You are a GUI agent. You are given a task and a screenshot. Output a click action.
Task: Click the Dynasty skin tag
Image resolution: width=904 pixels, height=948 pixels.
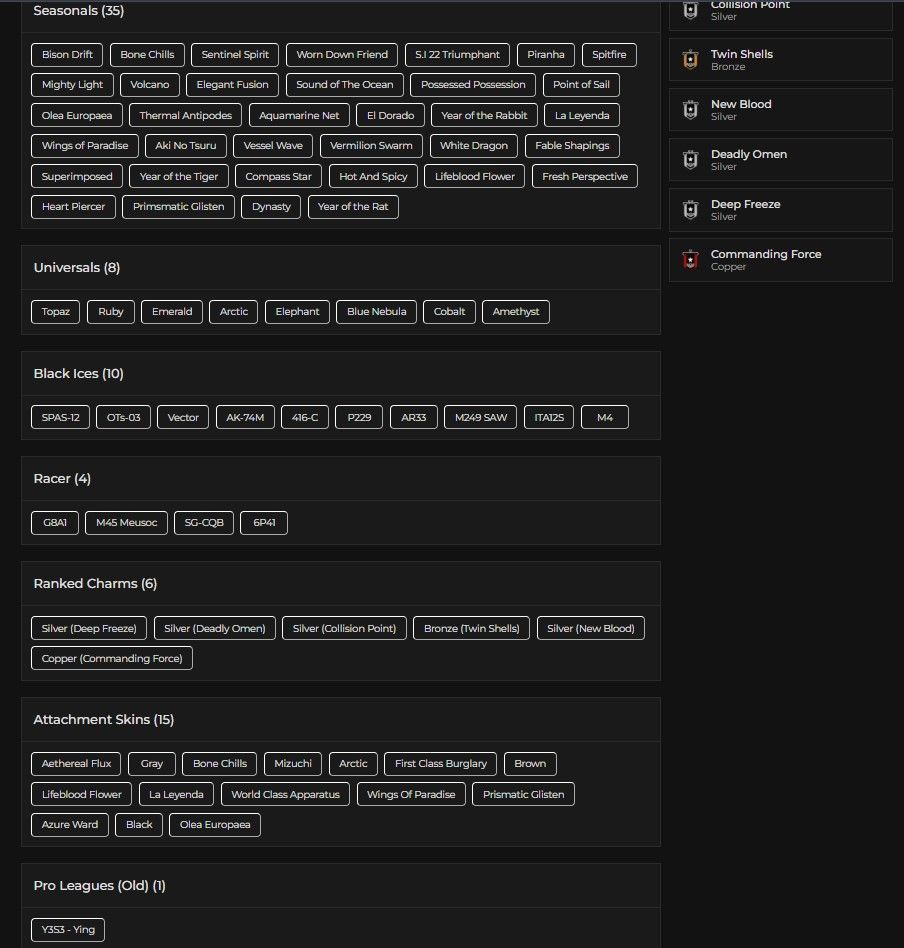272,207
